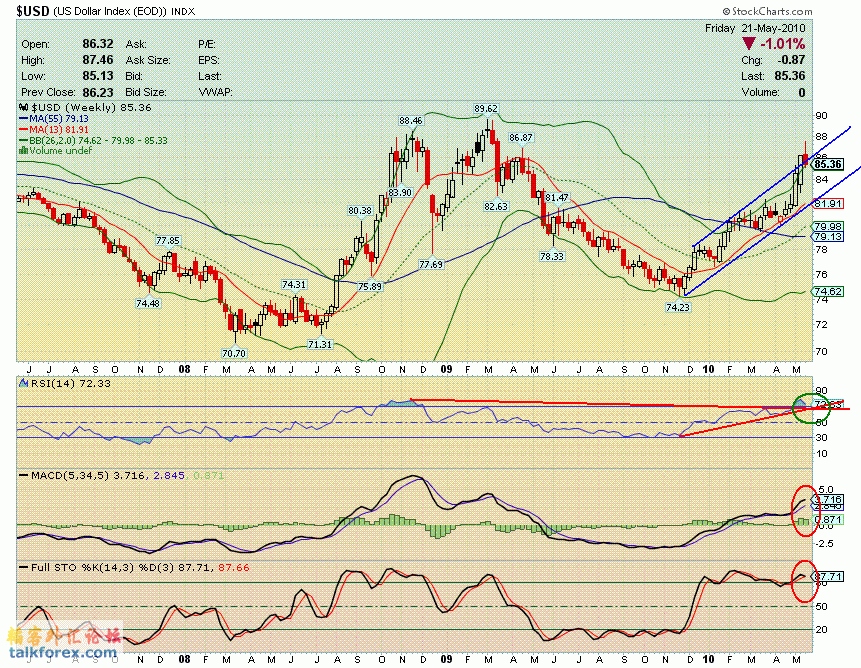Click the 83.90 price label
Viewport: 861px width, 668px height.
point(400,192)
